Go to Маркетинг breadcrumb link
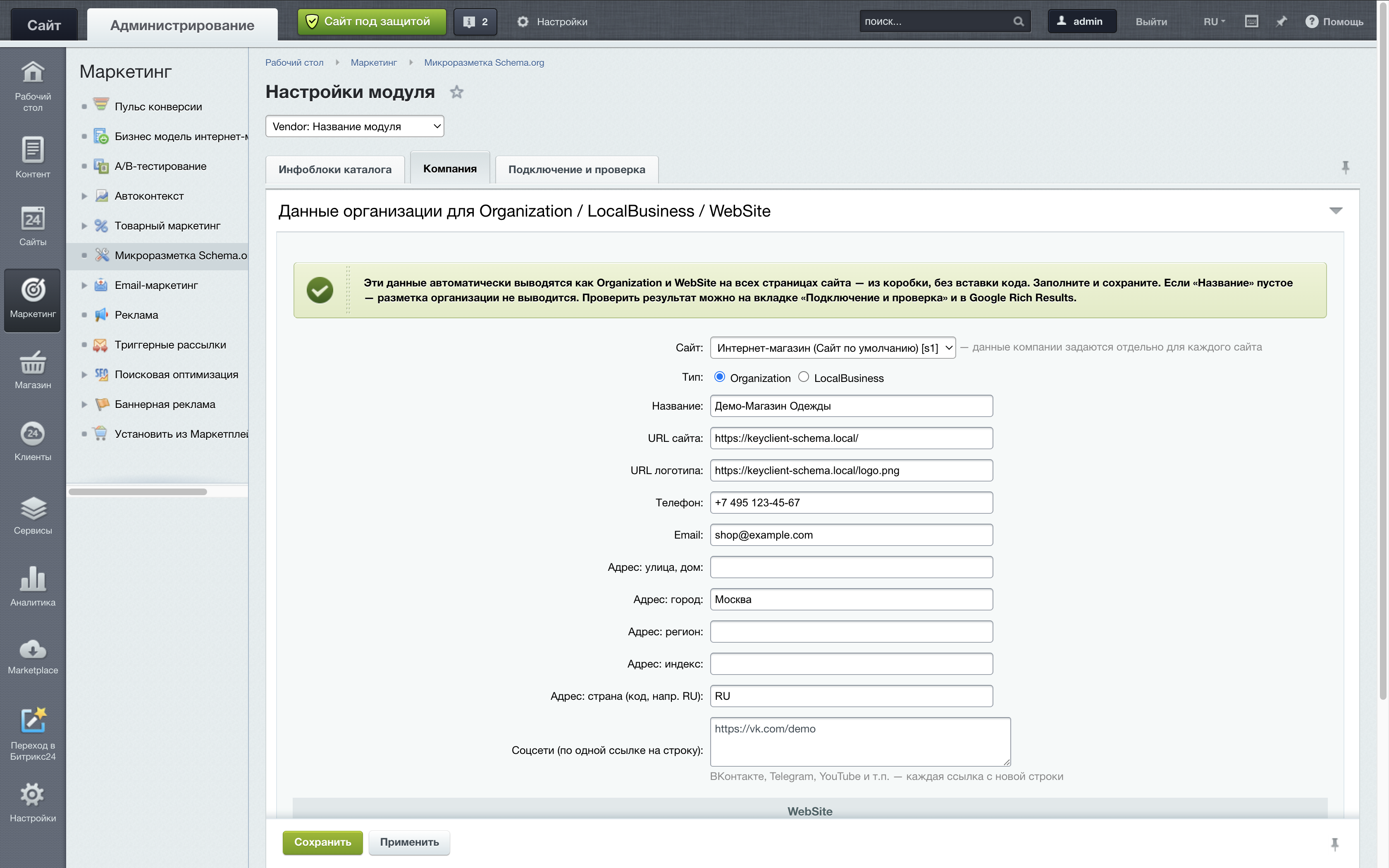The height and width of the screenshot is (868, 1389). [x=374, y=62]
